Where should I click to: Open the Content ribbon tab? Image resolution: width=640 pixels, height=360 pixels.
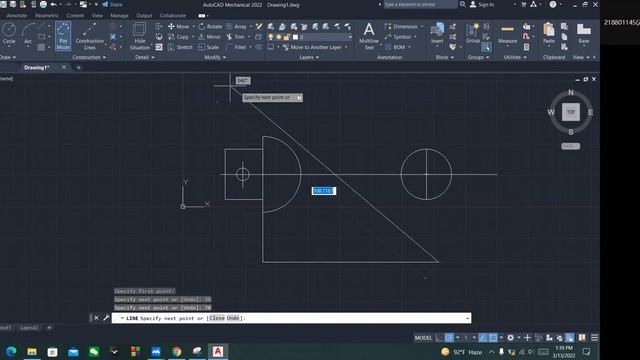click(x=75, y=16)
